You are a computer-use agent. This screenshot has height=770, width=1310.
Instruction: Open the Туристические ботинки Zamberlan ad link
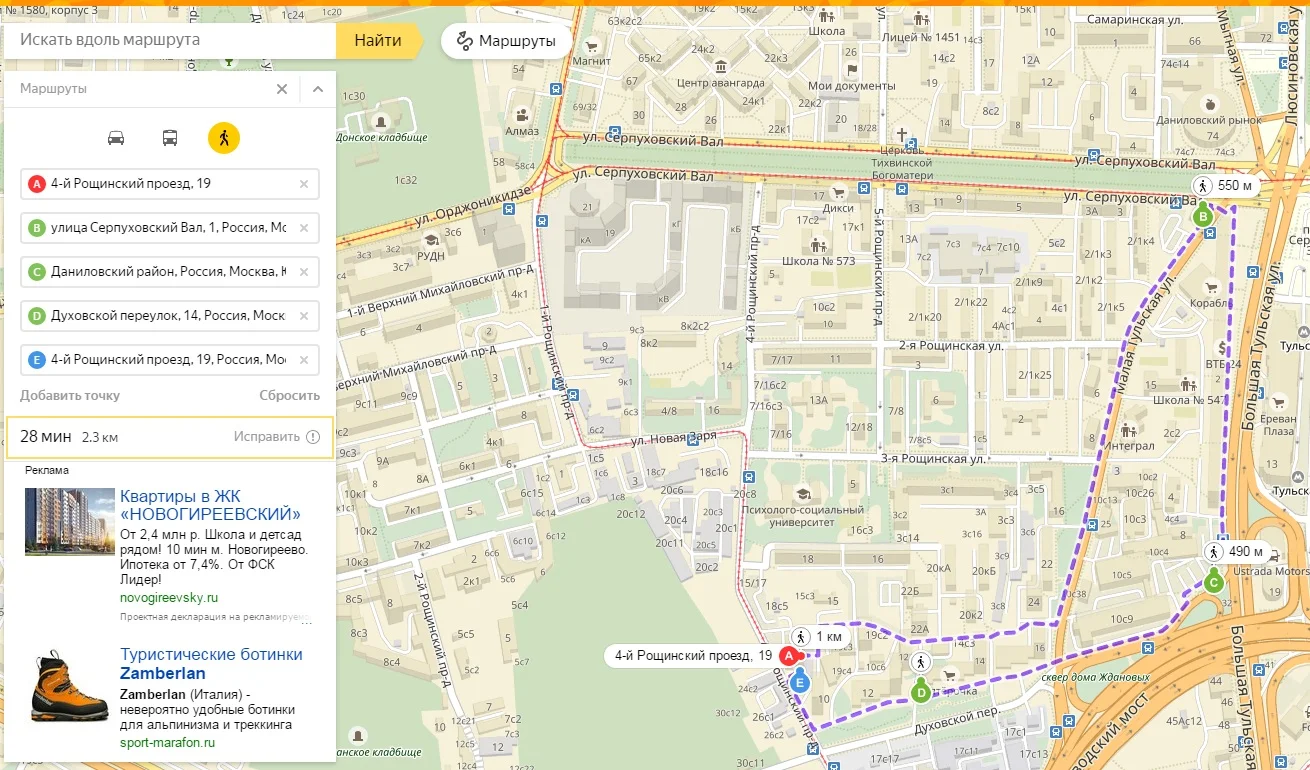[x=211, y=664]
